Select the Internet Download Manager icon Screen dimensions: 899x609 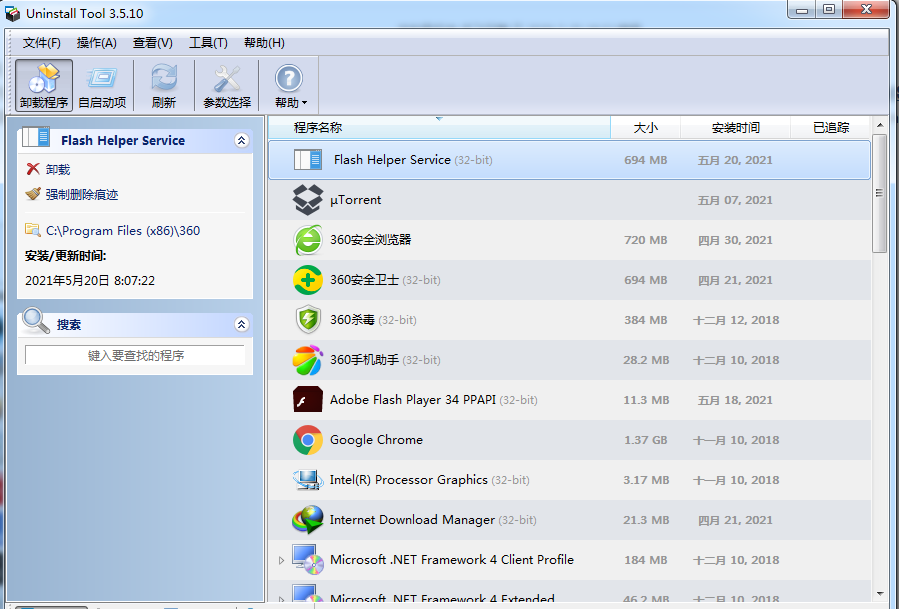click(308, 520)
